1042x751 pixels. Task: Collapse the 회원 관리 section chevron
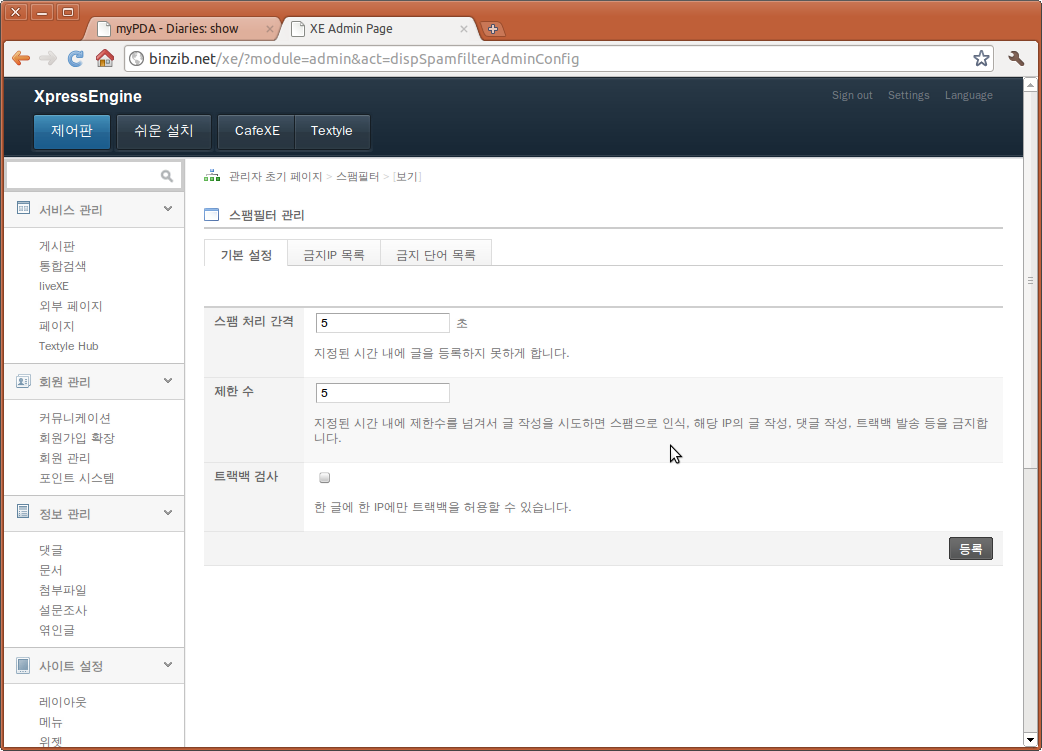[x=168, y=381]
